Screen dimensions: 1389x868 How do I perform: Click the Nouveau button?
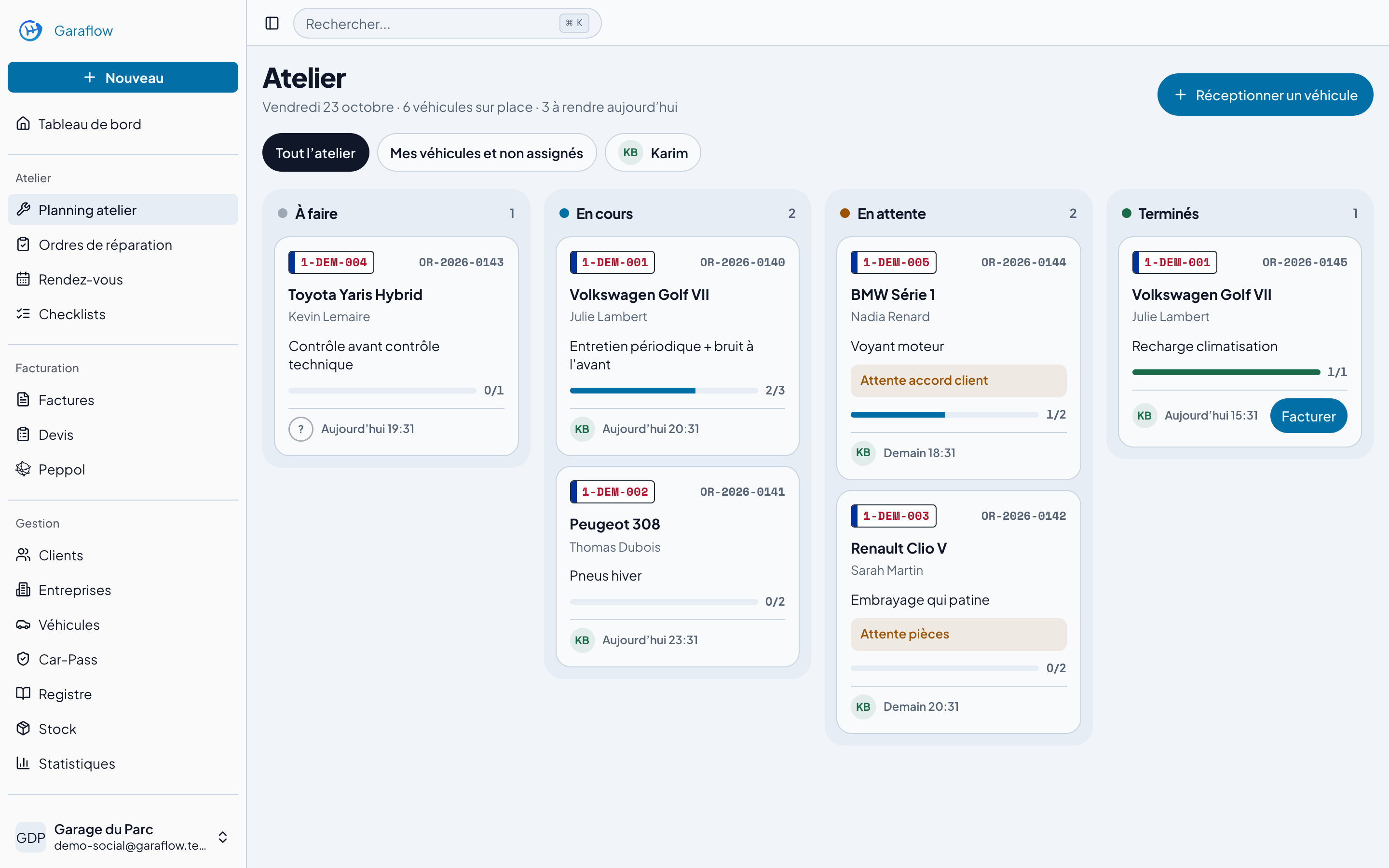[x=123, y=77]
